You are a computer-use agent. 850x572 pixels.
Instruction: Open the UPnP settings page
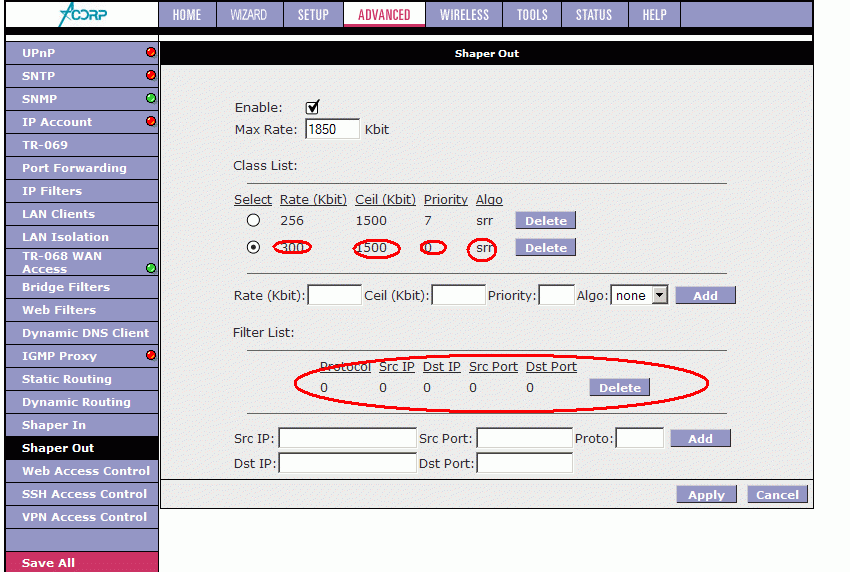(x=82, y=53)
